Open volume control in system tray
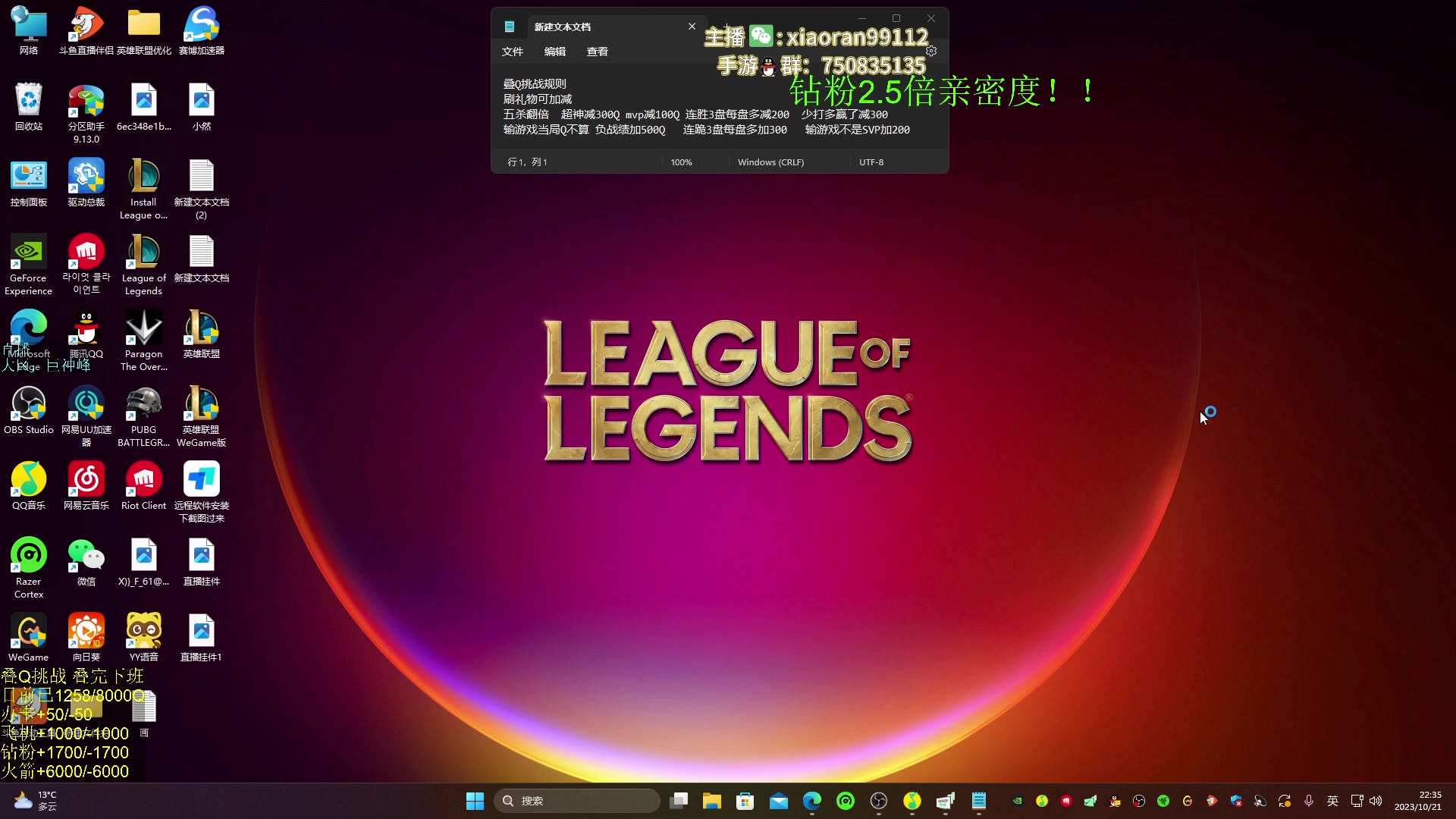Image resolution: width=1456 pixels, height=819 pixels. pos(1376,801)
